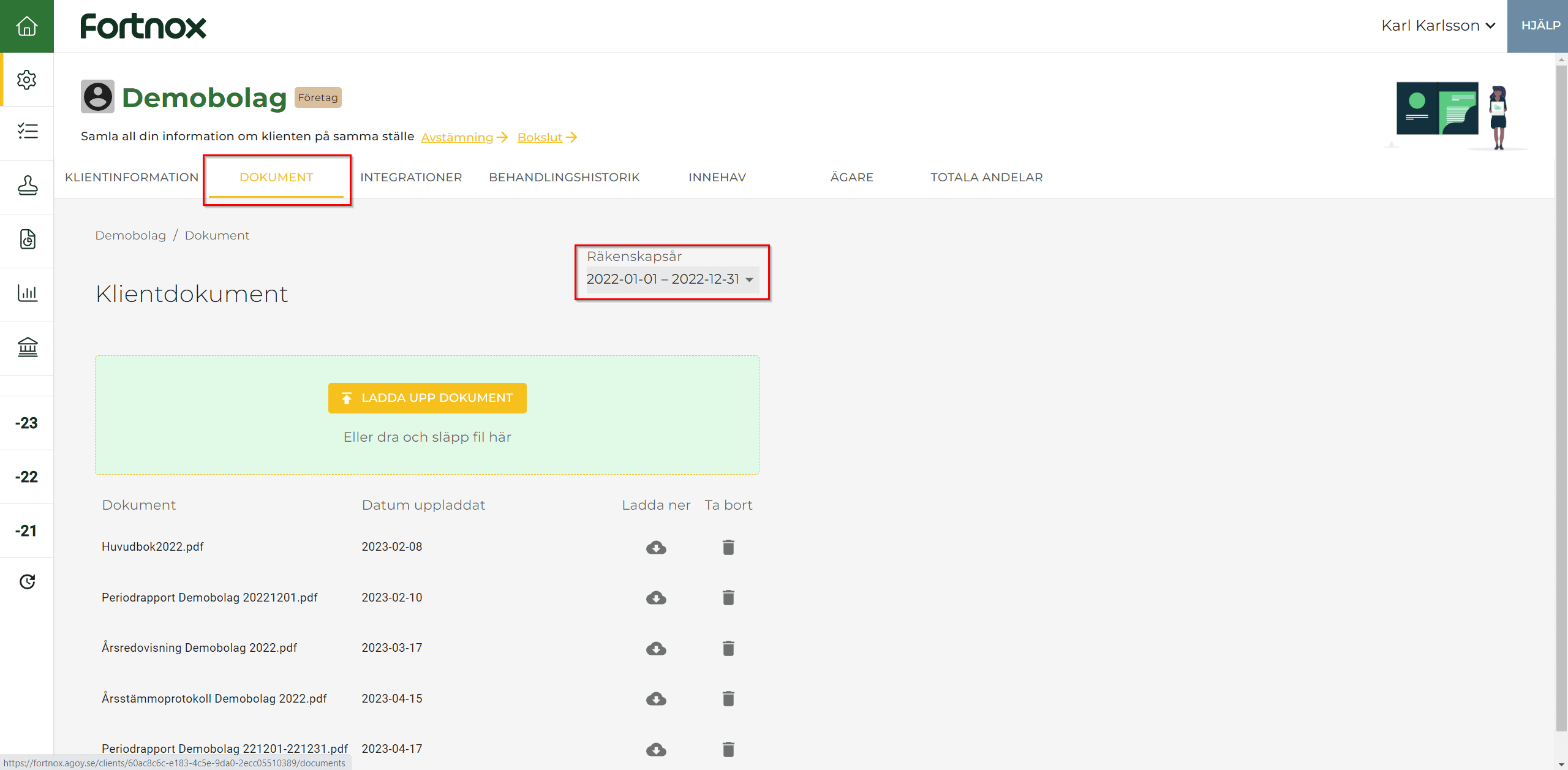
Task: Open the Innehav tab
Action: click(717, 177)
